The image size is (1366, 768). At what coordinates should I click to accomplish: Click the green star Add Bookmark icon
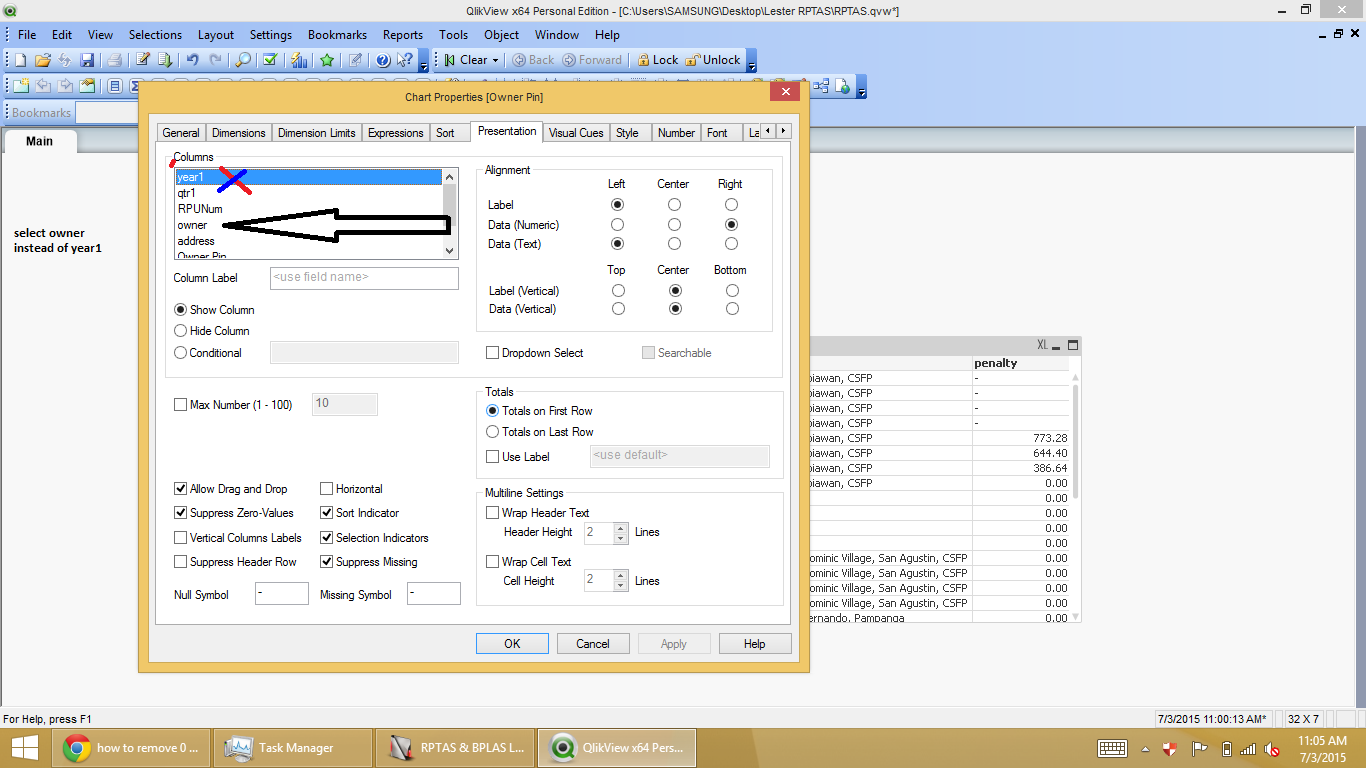[x=327, y=60]
